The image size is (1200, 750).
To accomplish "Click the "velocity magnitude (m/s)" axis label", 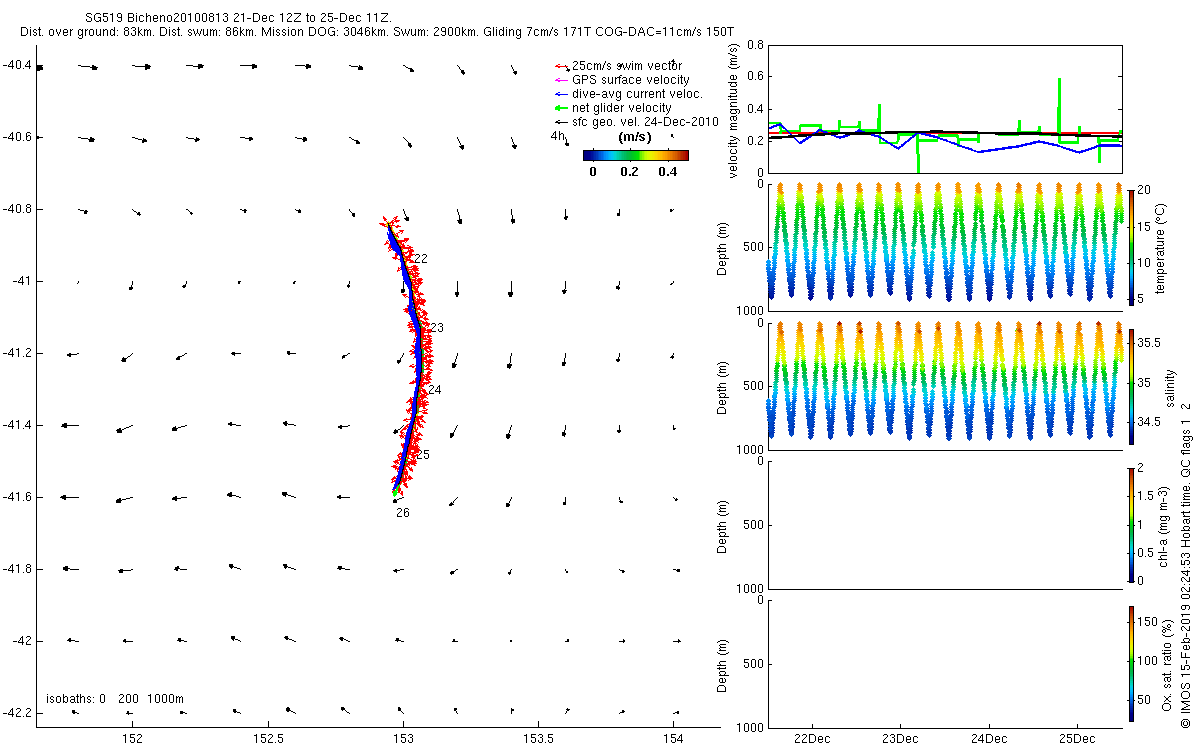I will 734,110.
